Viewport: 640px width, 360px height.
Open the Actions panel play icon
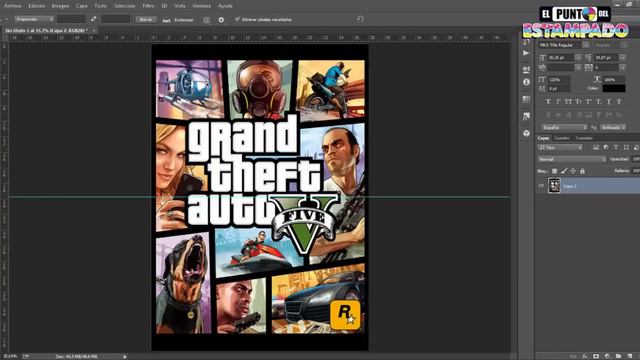(526, 53)
